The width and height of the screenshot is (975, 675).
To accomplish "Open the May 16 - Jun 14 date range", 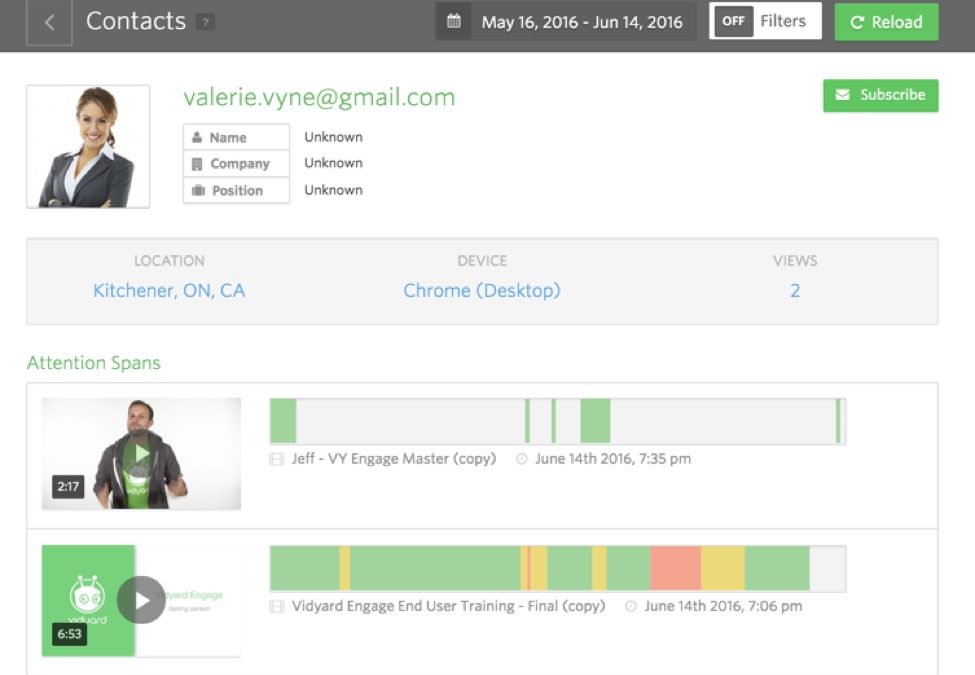I will tap(582, 22).
